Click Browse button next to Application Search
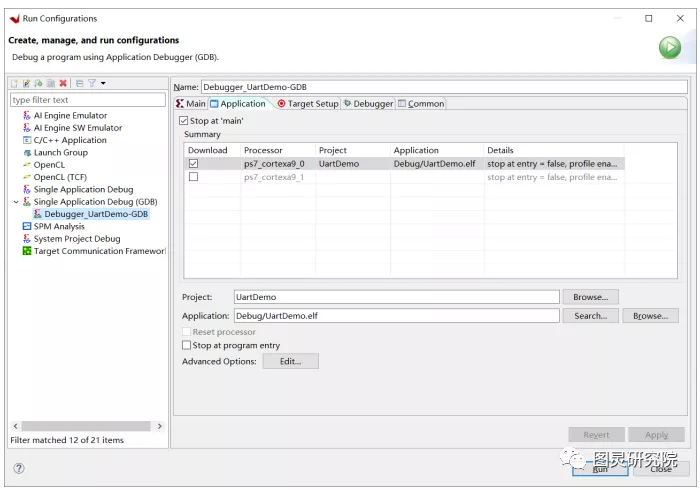 tap(650, 316)
